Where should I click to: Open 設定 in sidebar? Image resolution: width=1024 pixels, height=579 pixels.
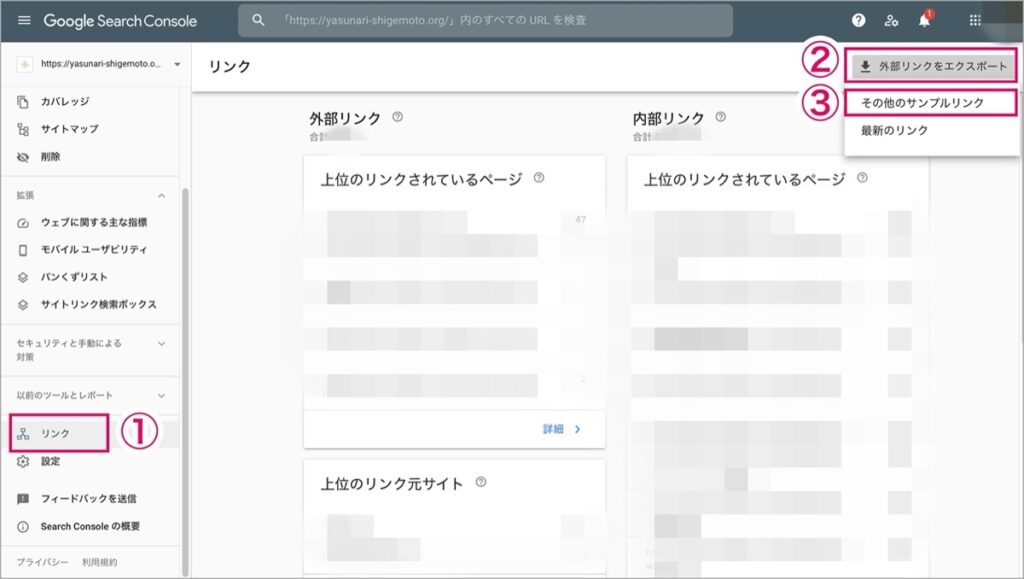click(50, 462)
